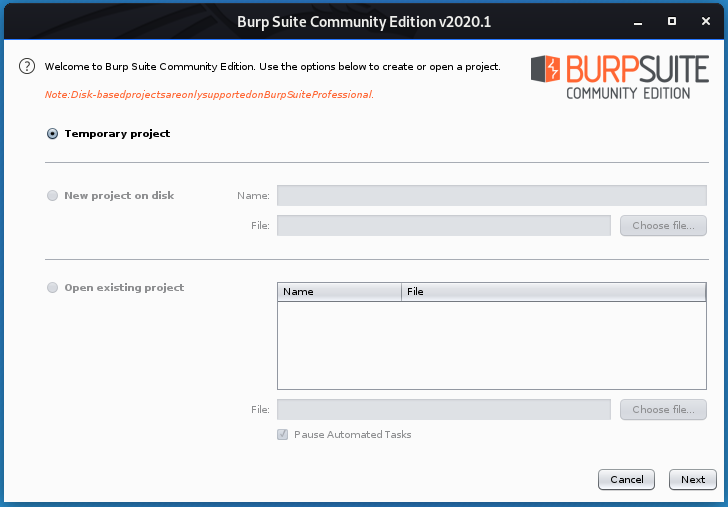Screen dimensions: 728x507
Task: Click Choose file below the existing projects table
Action: [663, 410]
